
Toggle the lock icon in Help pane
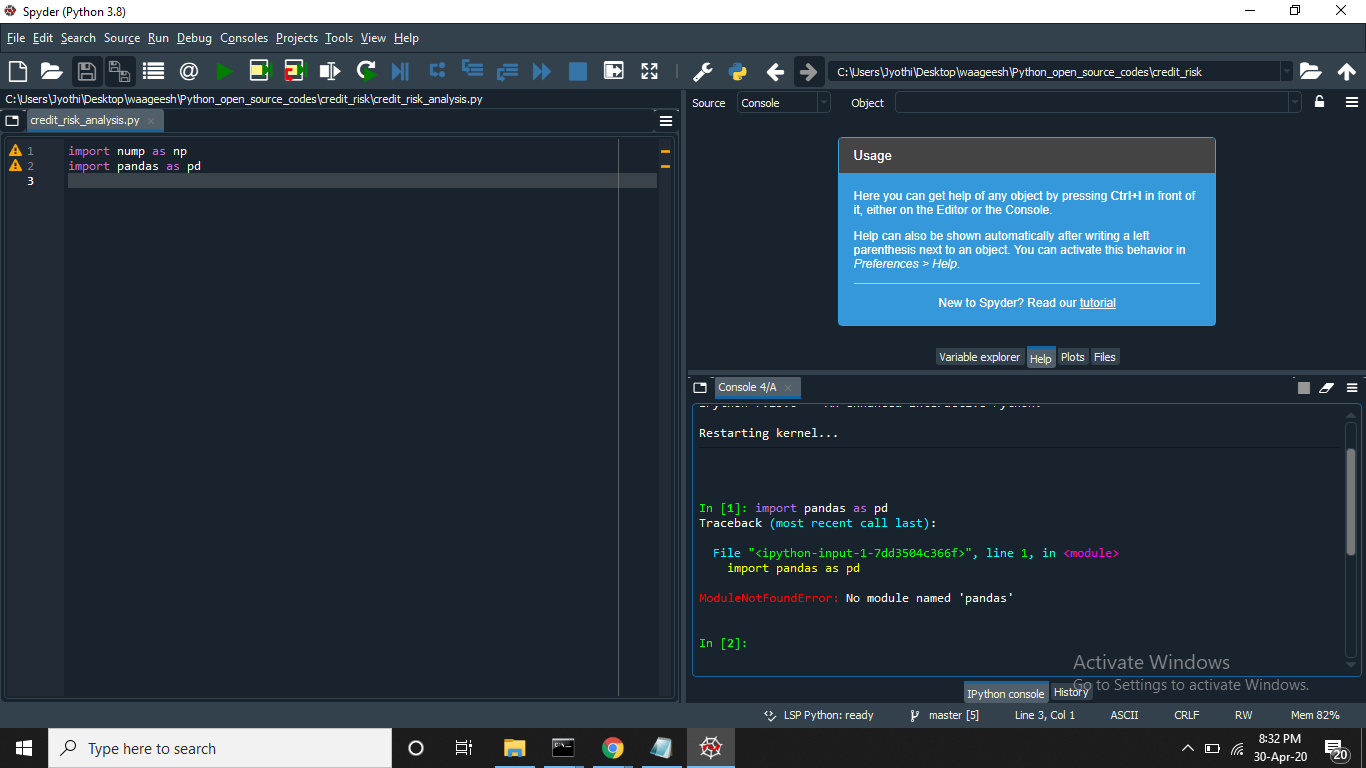tap(1318, 101)
